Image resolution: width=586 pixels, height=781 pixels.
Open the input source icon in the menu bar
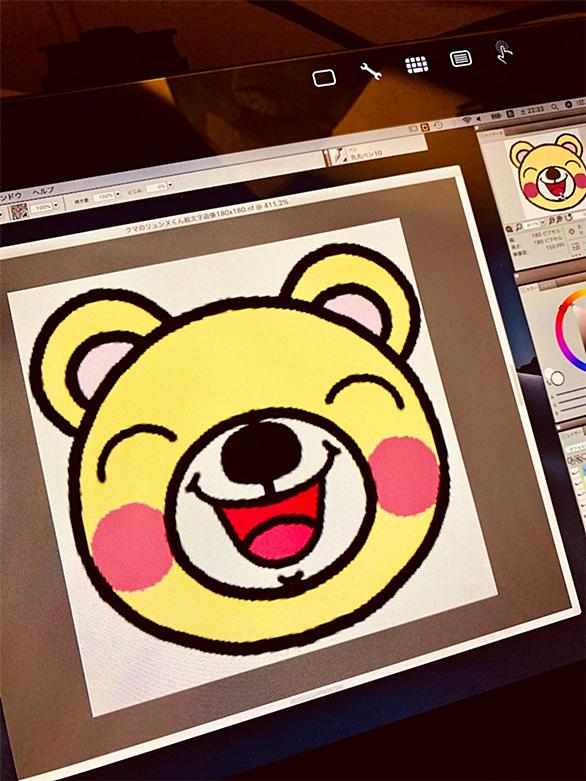[510, 114]
